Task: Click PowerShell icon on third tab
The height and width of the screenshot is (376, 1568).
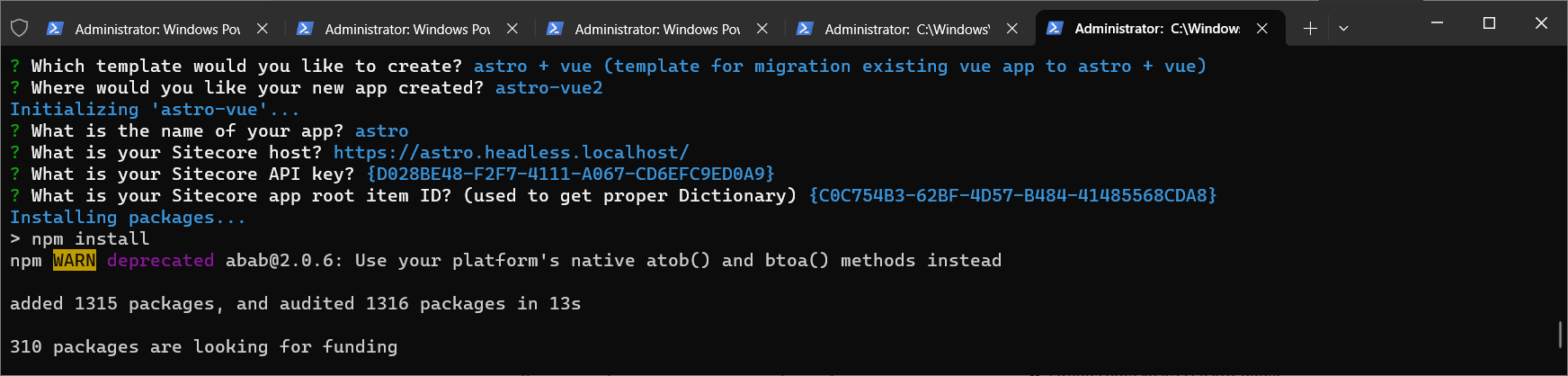Action: [555, 29]
